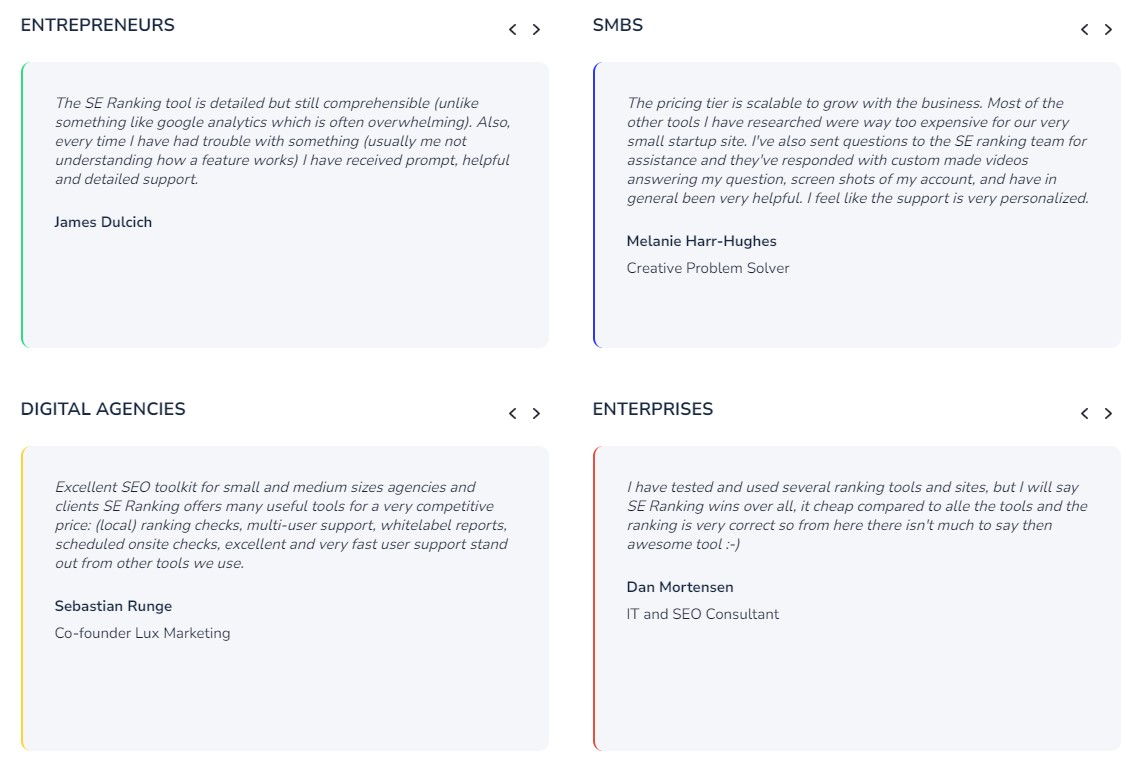
Task: Go to previous Digital Agencies testimonial
Action: click(x=513, y=413)
